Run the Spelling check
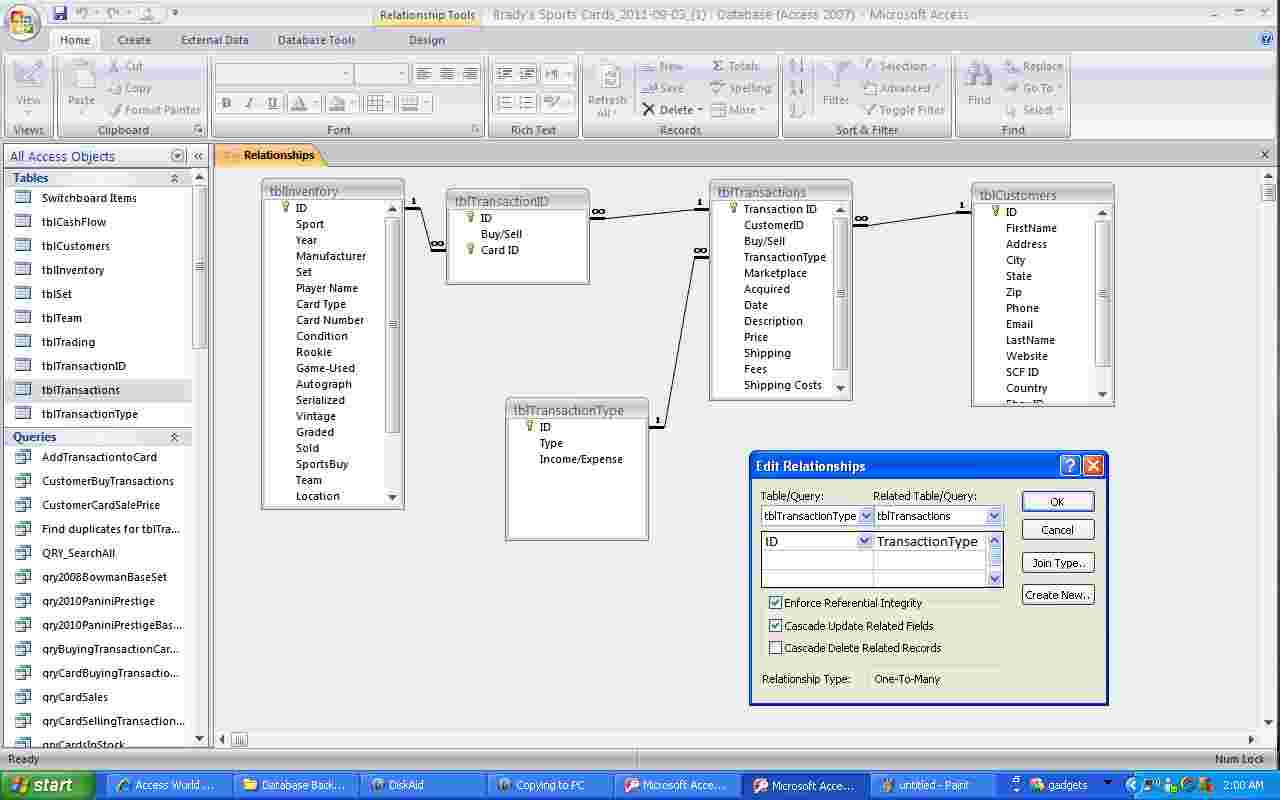Screen dimensions: 1280x800 point(741,88)
